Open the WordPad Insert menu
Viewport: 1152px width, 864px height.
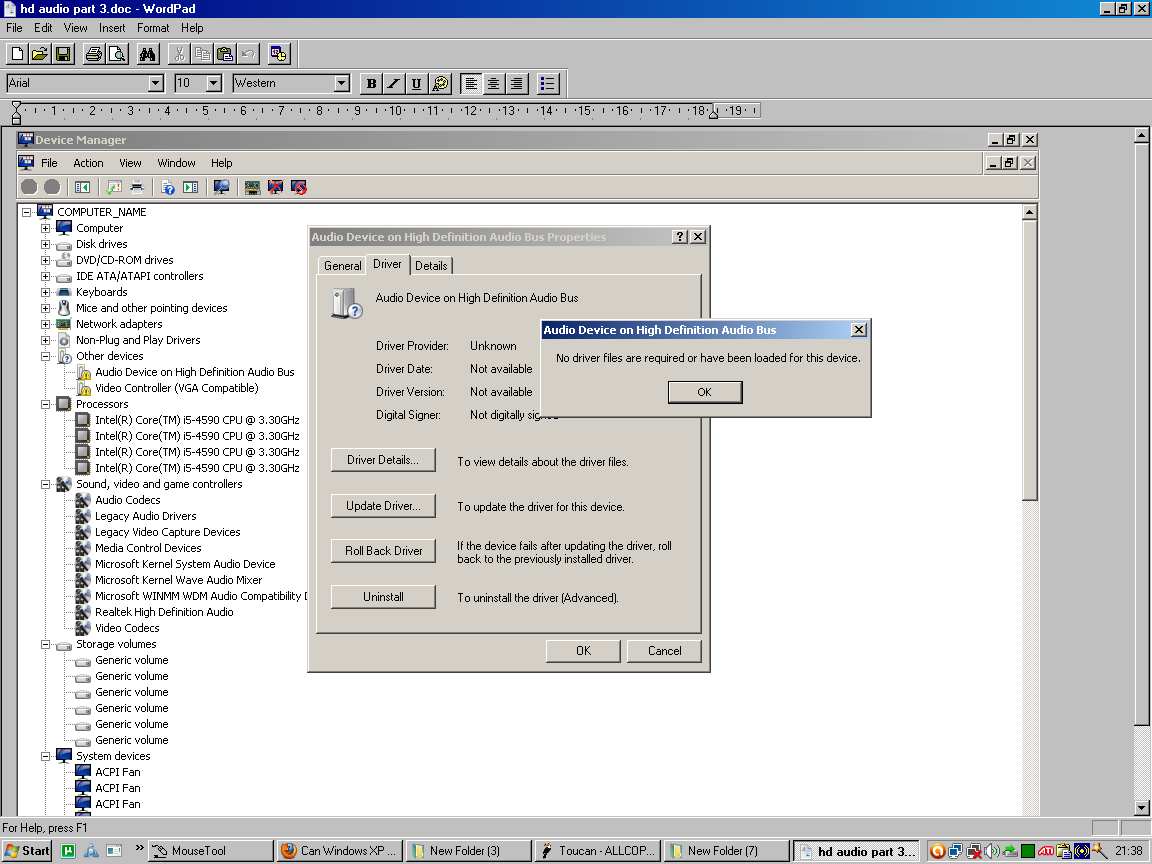(x=112, y=28)
